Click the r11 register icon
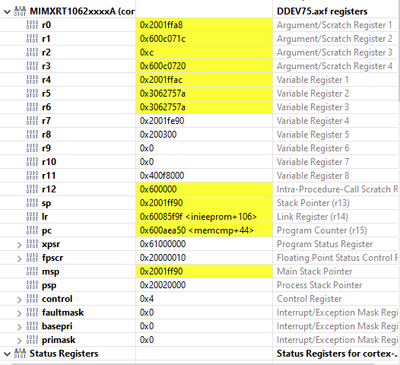400x365 pixels. 32,175
